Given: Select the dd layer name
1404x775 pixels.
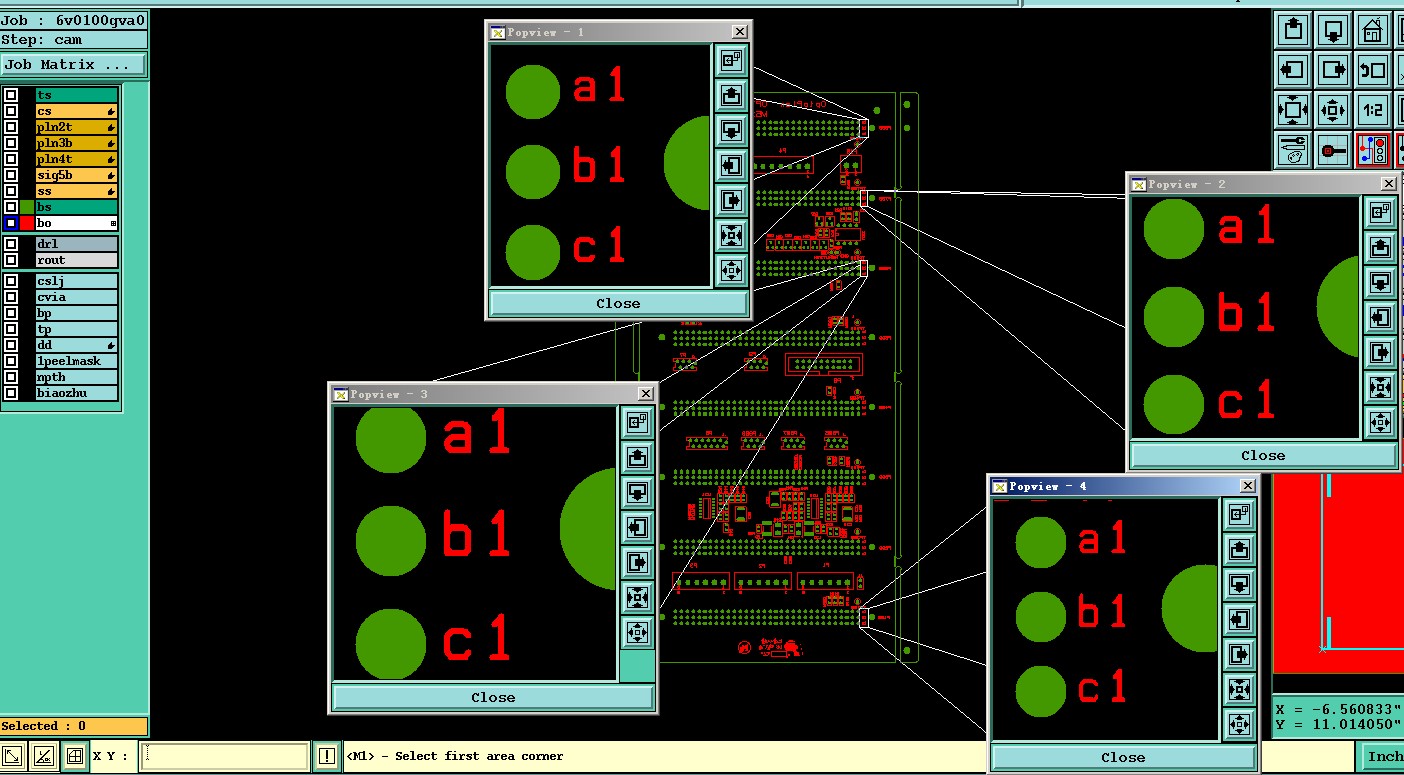Looking at the screenshot, I should click(x=77, y=345).
